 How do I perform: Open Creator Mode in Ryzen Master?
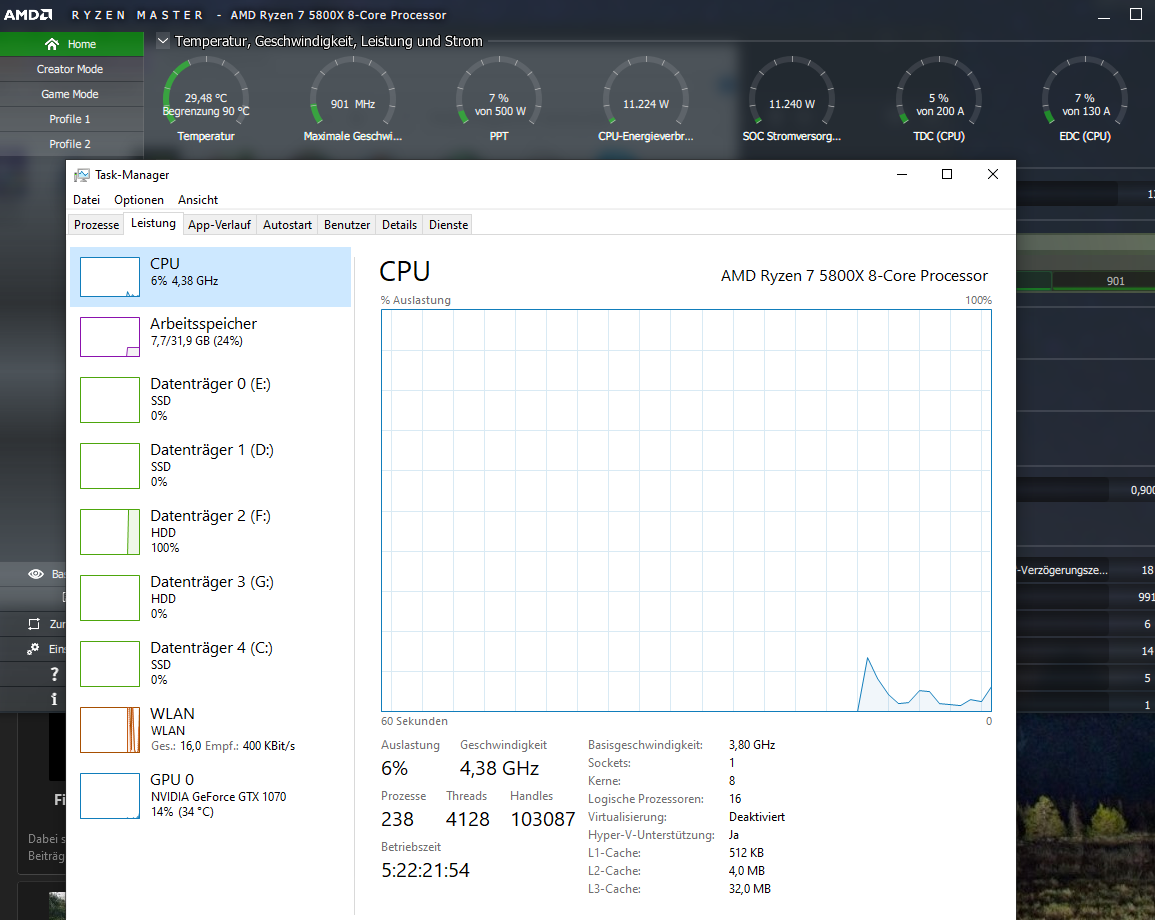tap(70, 69)
